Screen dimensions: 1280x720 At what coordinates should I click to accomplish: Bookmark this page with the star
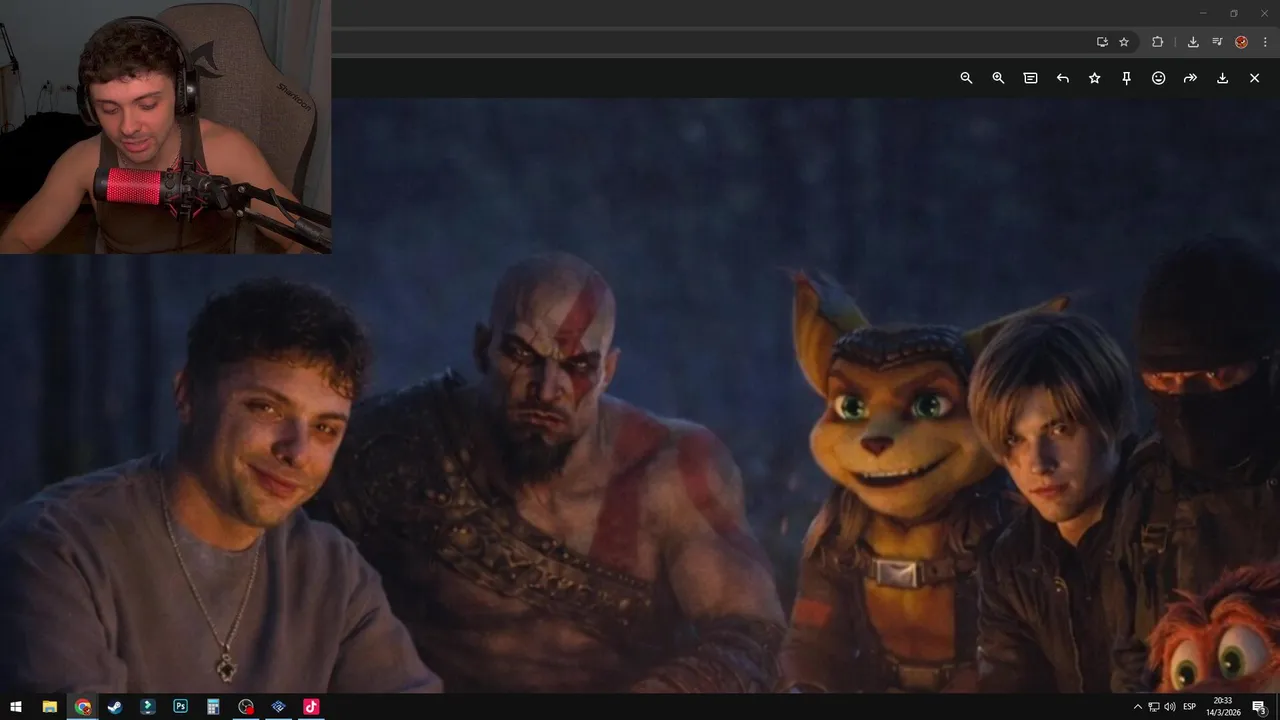coord(1124,42)
